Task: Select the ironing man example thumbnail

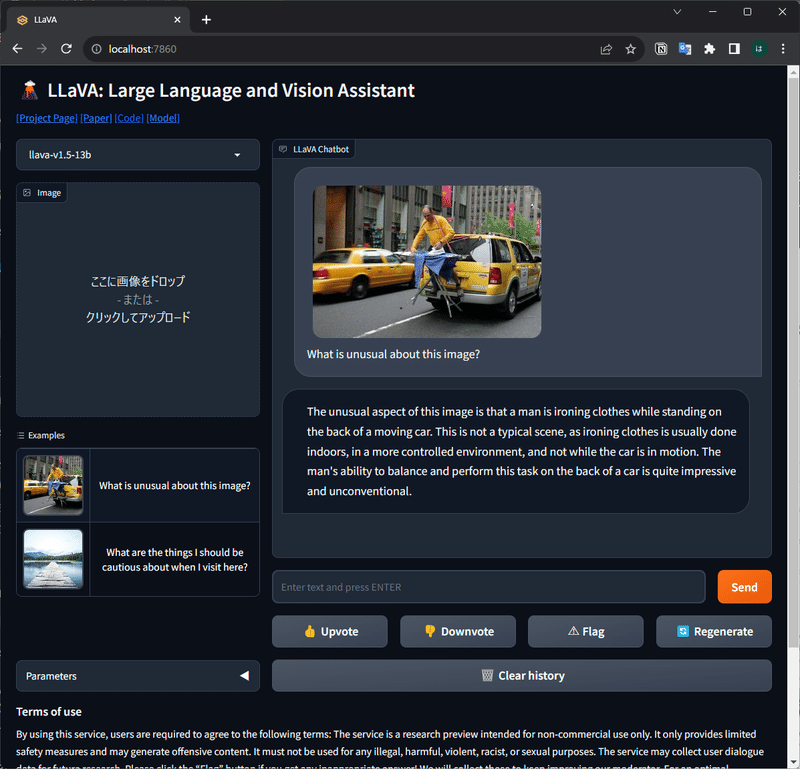Action: (x=52, y=485)
